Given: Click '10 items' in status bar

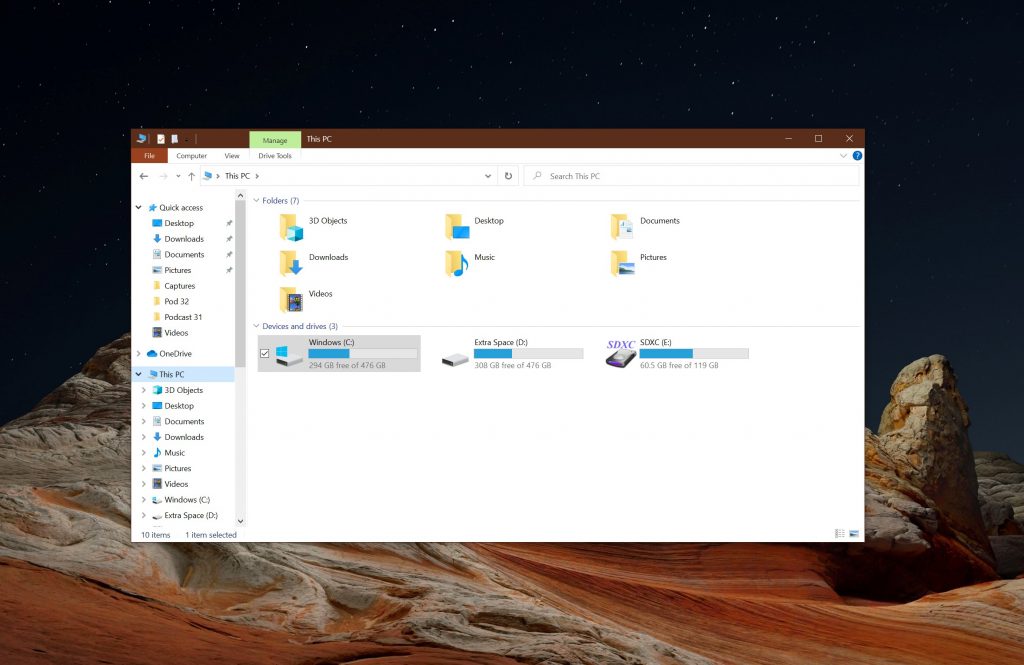Looking at the screenshot, I should pyautogui.click(x=155, y=535).
